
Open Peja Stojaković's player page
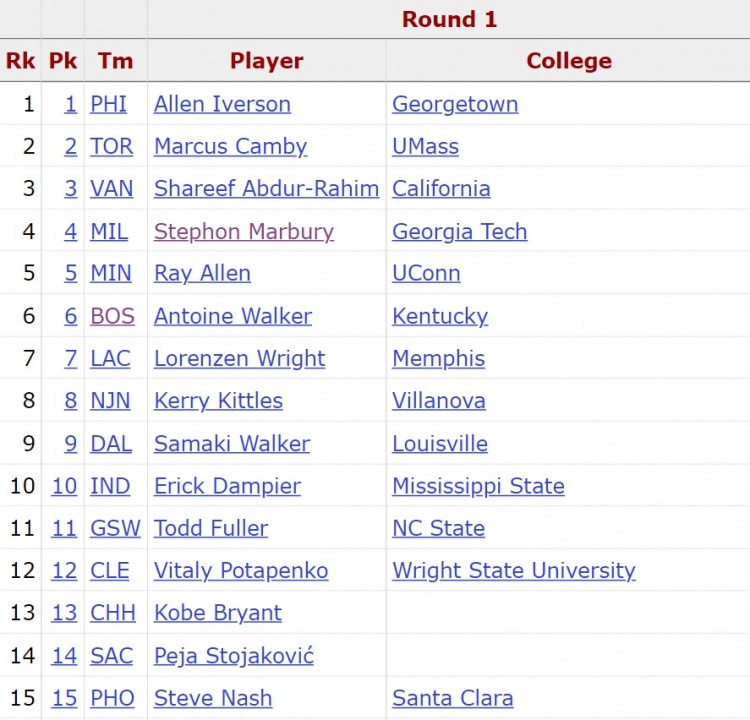pos(233,656)
